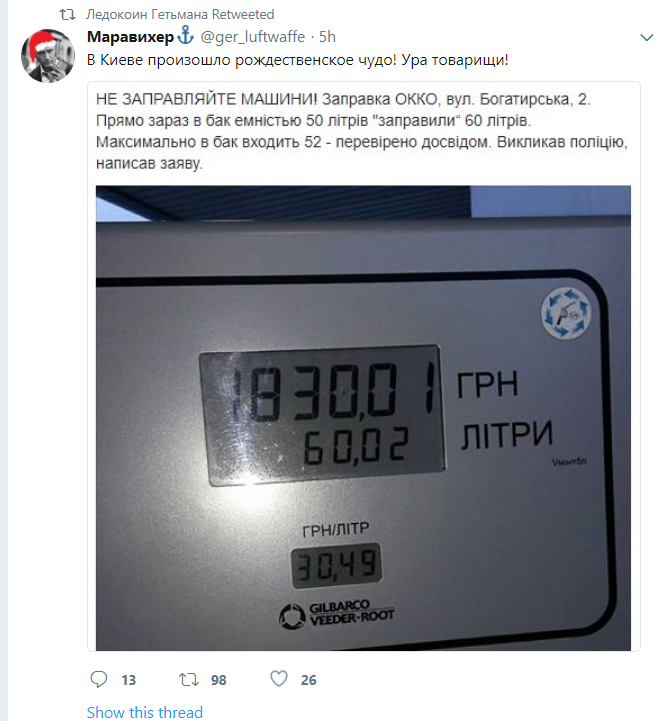The height and width of the screenshot is (721, 669).
Task: Click Show this thread link
Action: point(145,712)
